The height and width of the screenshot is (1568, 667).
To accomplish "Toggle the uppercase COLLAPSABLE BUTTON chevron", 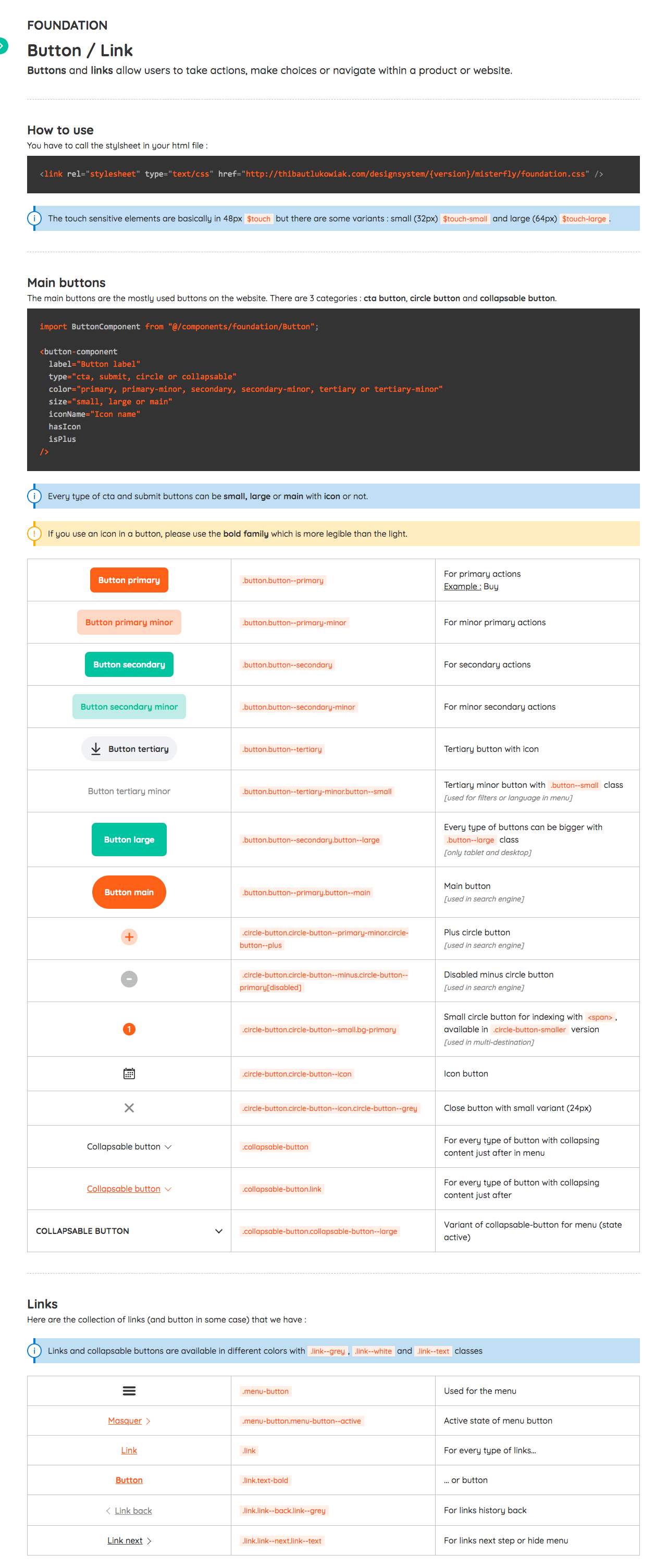I will [218, 1231].
